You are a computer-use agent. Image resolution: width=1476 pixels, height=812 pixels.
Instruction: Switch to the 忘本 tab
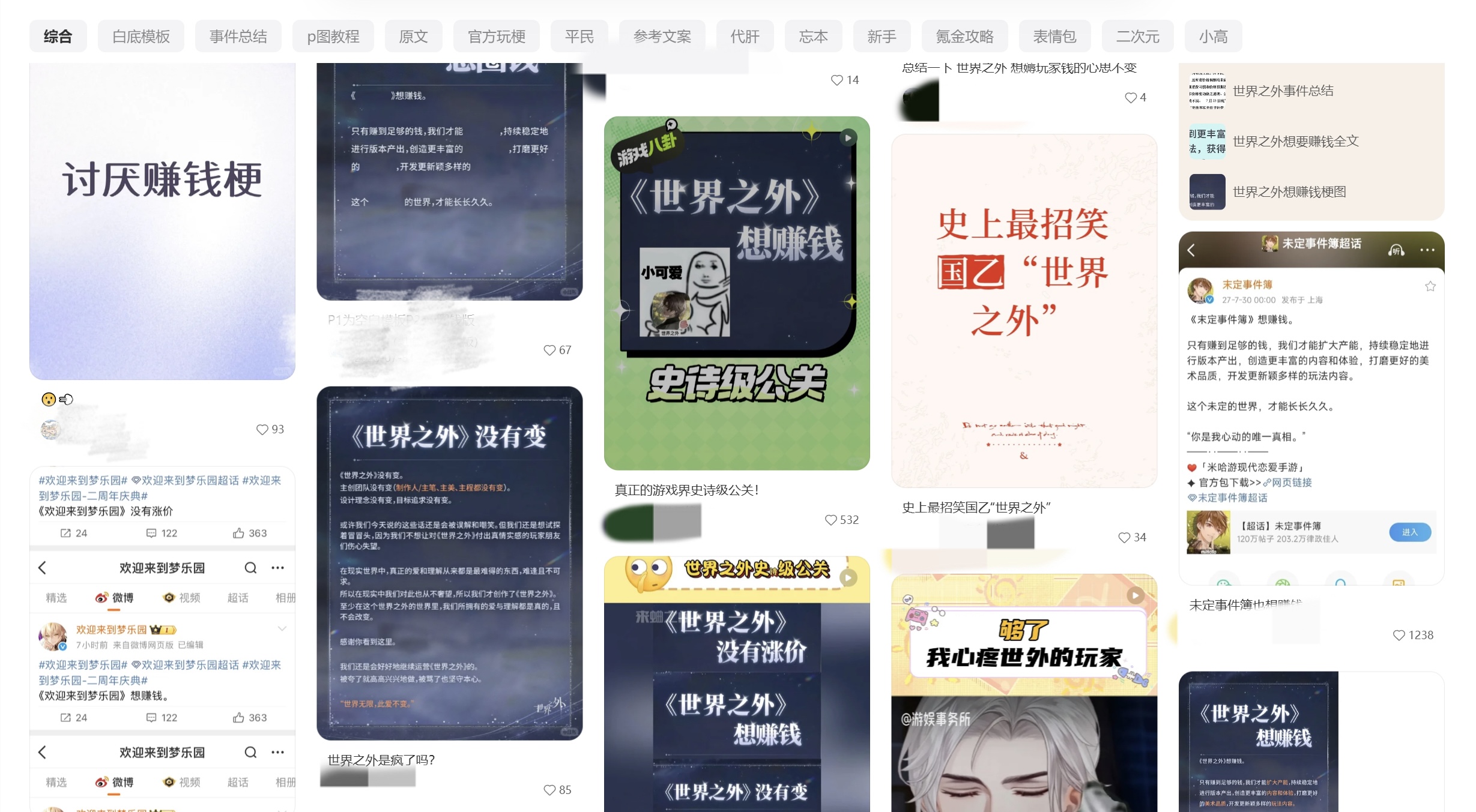(814, 37)
